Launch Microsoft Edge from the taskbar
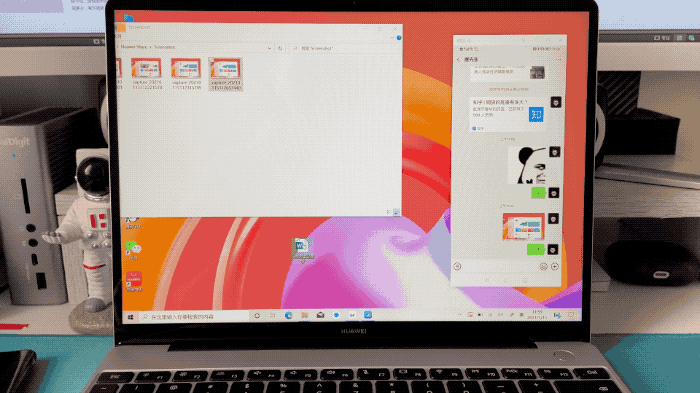 [x=288, y=315]
